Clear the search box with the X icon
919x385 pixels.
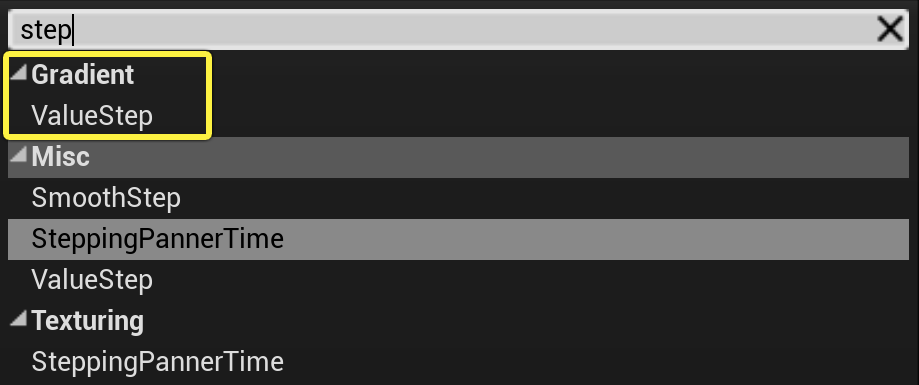click(889, 29)
